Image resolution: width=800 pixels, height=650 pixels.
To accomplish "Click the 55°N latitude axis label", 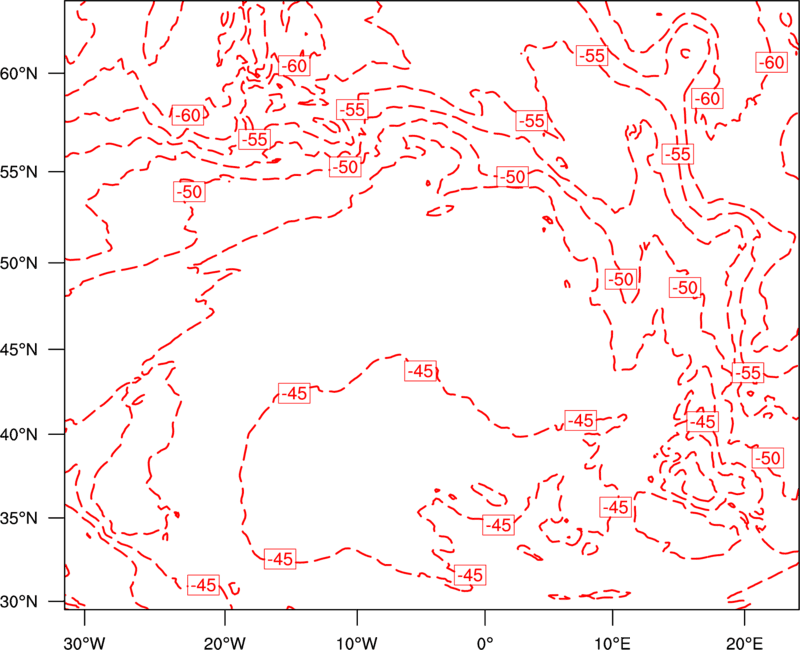I will pyautogui.click(x=19, y=172).
